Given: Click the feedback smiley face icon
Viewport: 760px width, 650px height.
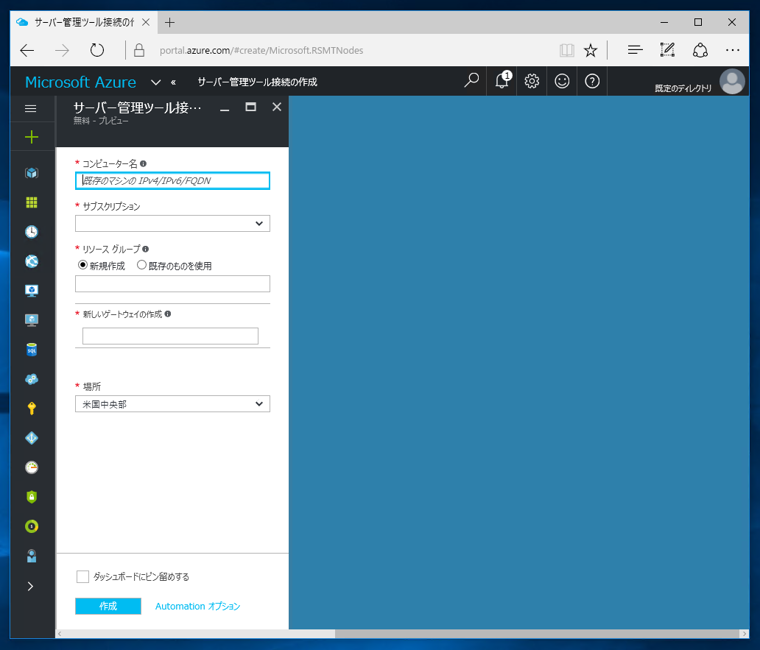Looking at the screenshot, I should (562, 81).
